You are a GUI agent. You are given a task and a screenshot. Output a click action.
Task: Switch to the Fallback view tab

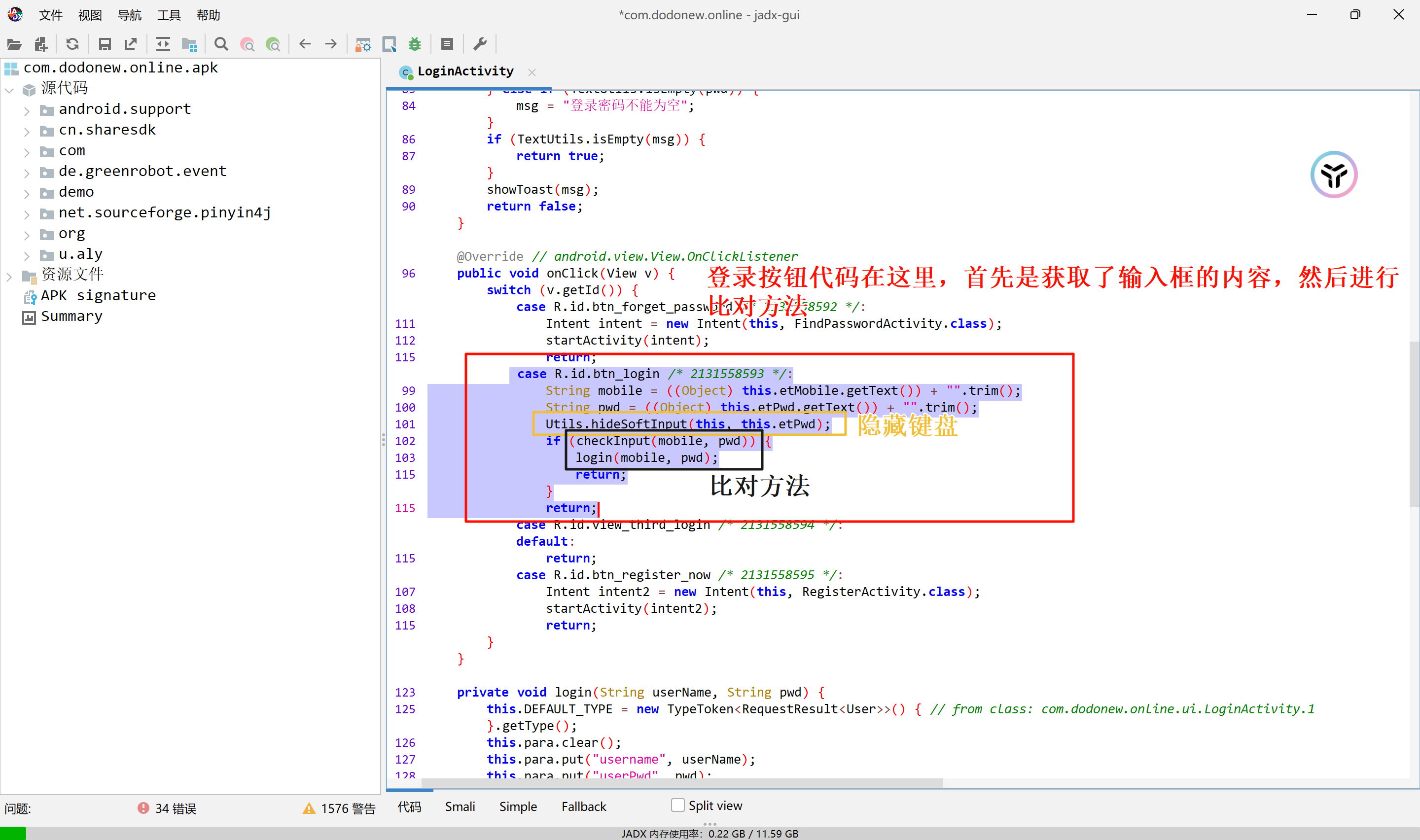(583, 806)
